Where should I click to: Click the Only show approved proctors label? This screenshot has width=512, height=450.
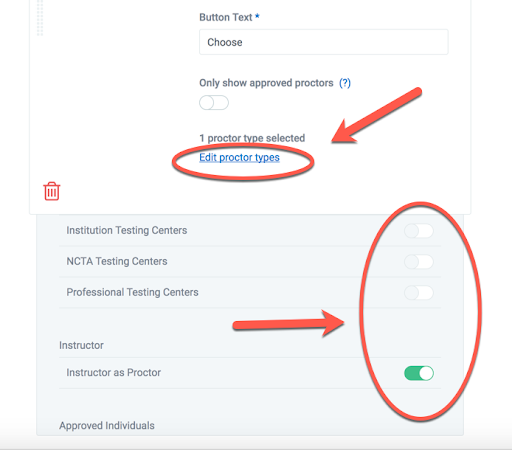coord(266,83)
